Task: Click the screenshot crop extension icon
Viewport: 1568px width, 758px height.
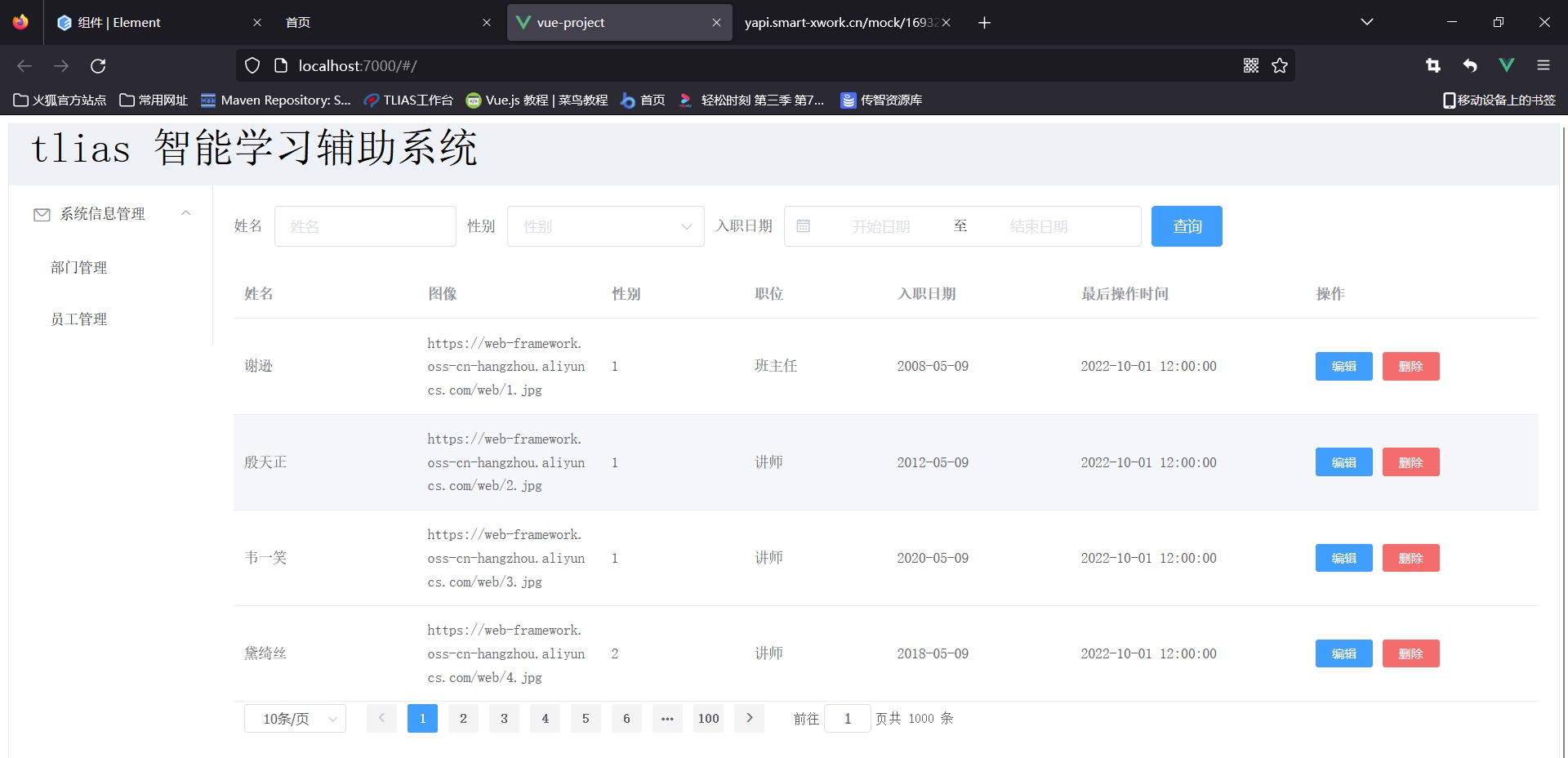Action: [x=1433, y=65]
